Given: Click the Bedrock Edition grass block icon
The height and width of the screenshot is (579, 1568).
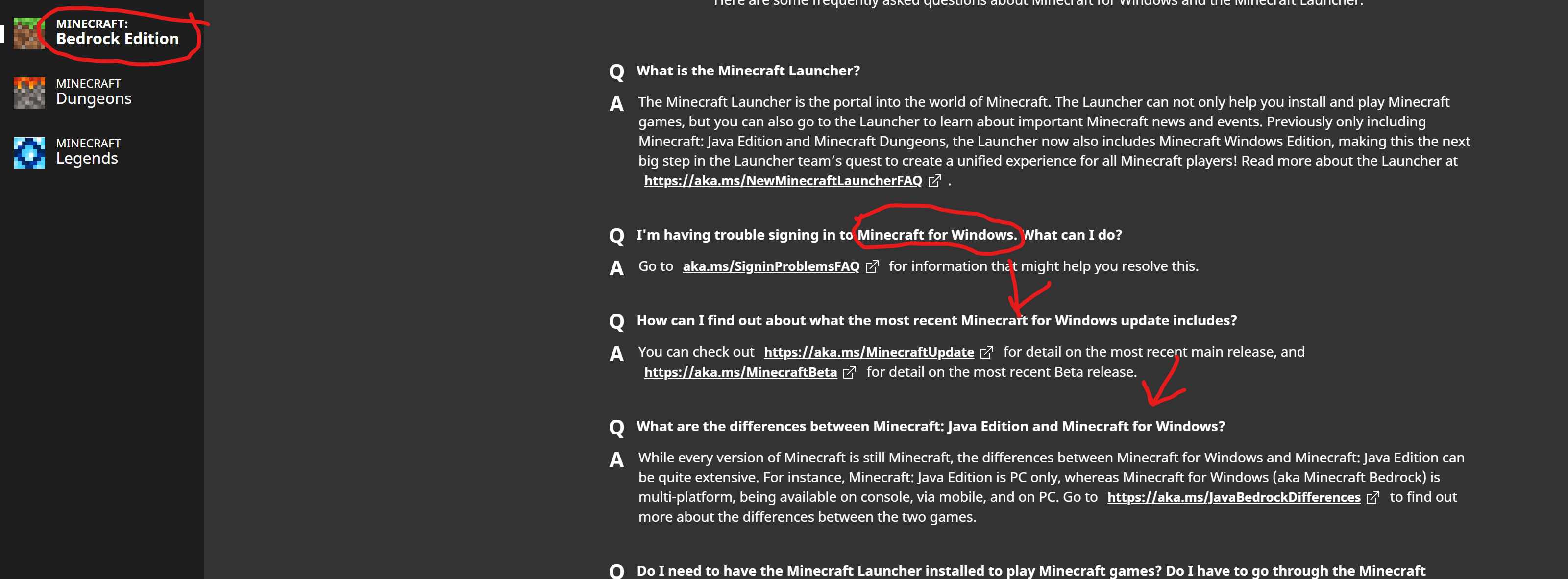Looking at the screenshot, I should coord(29,33).
